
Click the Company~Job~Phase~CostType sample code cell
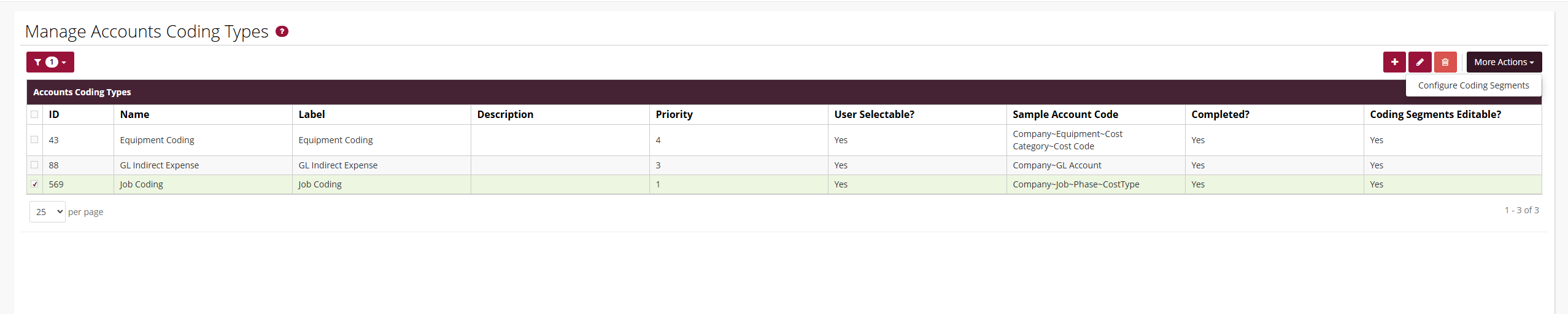[1075, 184]
